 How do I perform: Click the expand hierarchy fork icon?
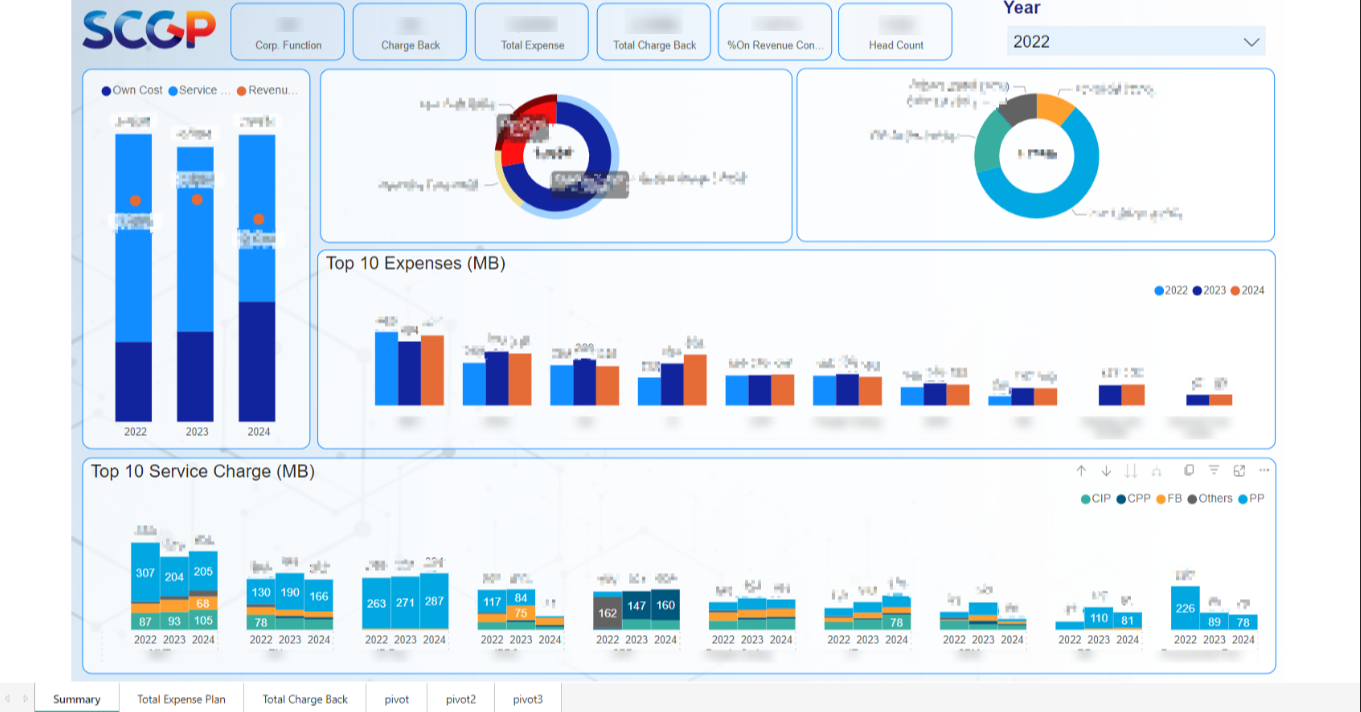pos(1157,471)
